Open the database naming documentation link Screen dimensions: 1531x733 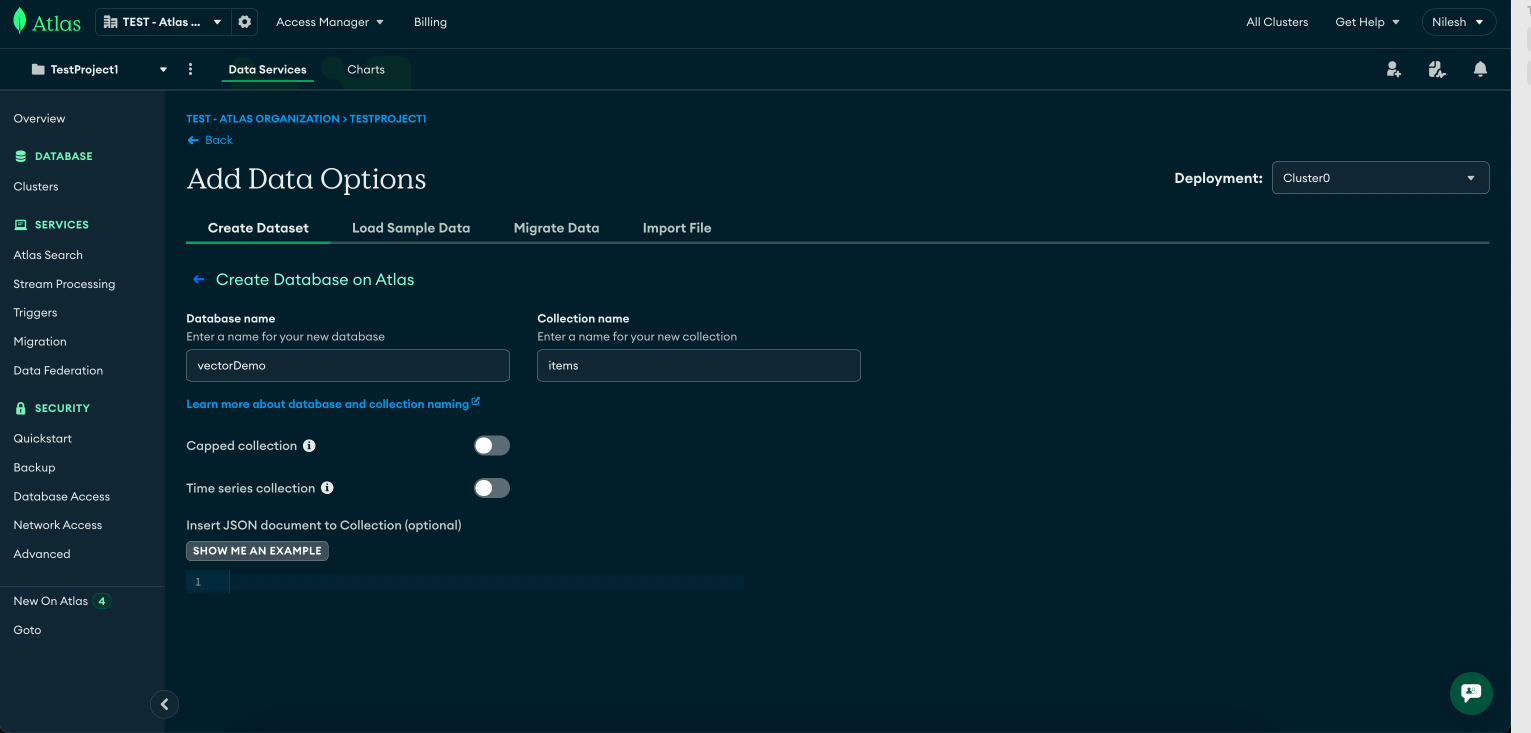(x=328, y=403)
